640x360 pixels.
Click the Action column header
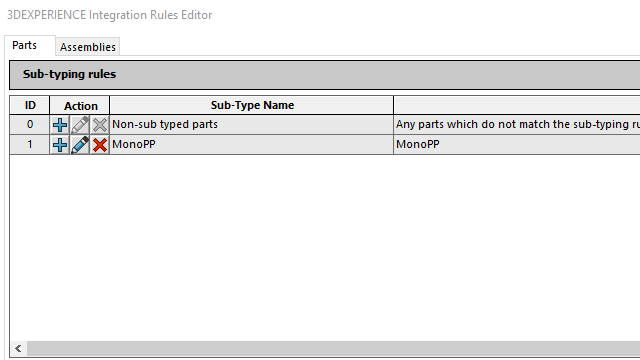click(80, 106)
